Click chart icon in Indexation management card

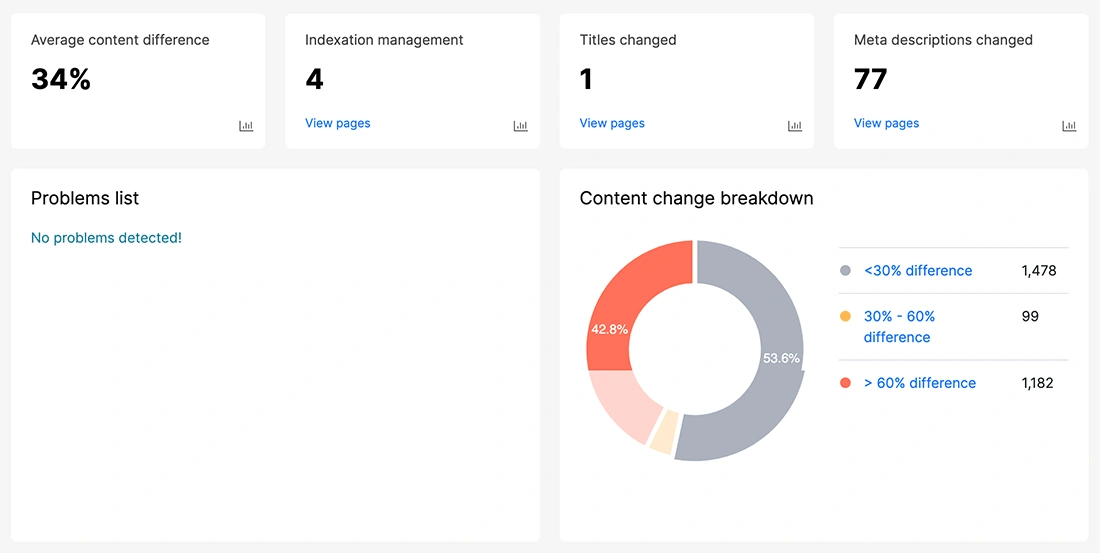point(520,126)
